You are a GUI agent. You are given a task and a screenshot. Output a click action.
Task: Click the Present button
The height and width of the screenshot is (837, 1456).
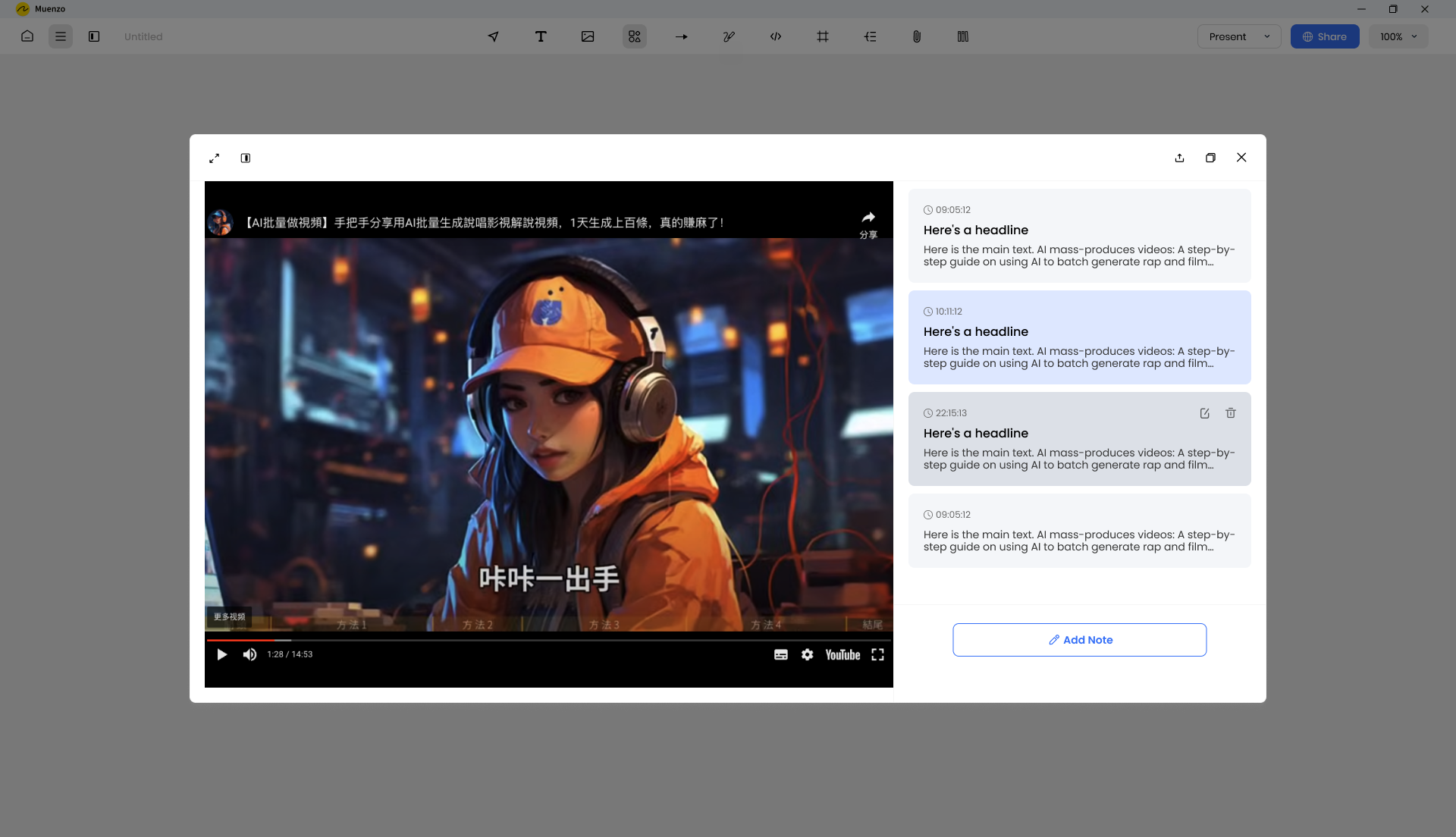coord(1228,36)
